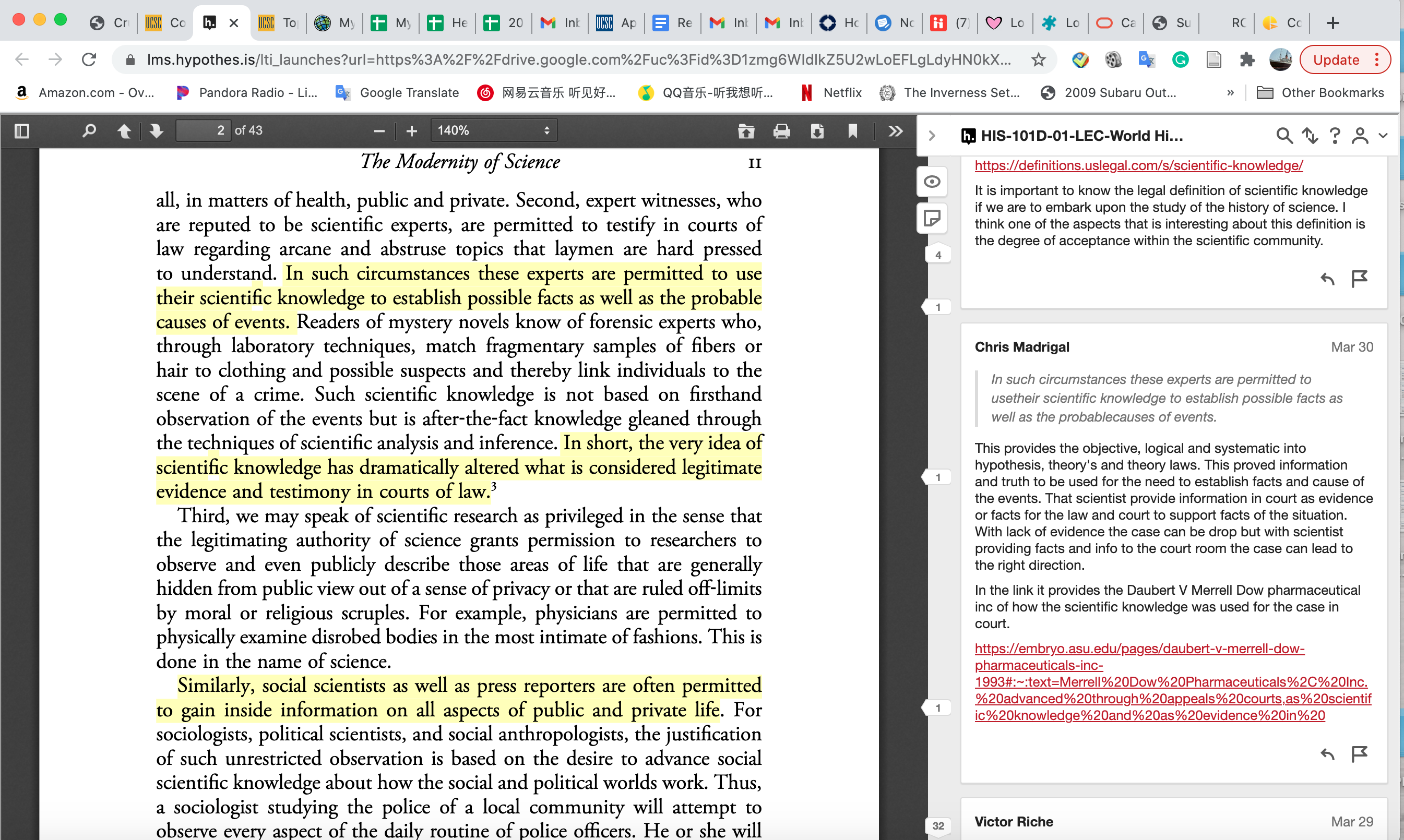1404x840 pixels.
Task: Open a file in the PDF viewer
Action: [746, 131]
